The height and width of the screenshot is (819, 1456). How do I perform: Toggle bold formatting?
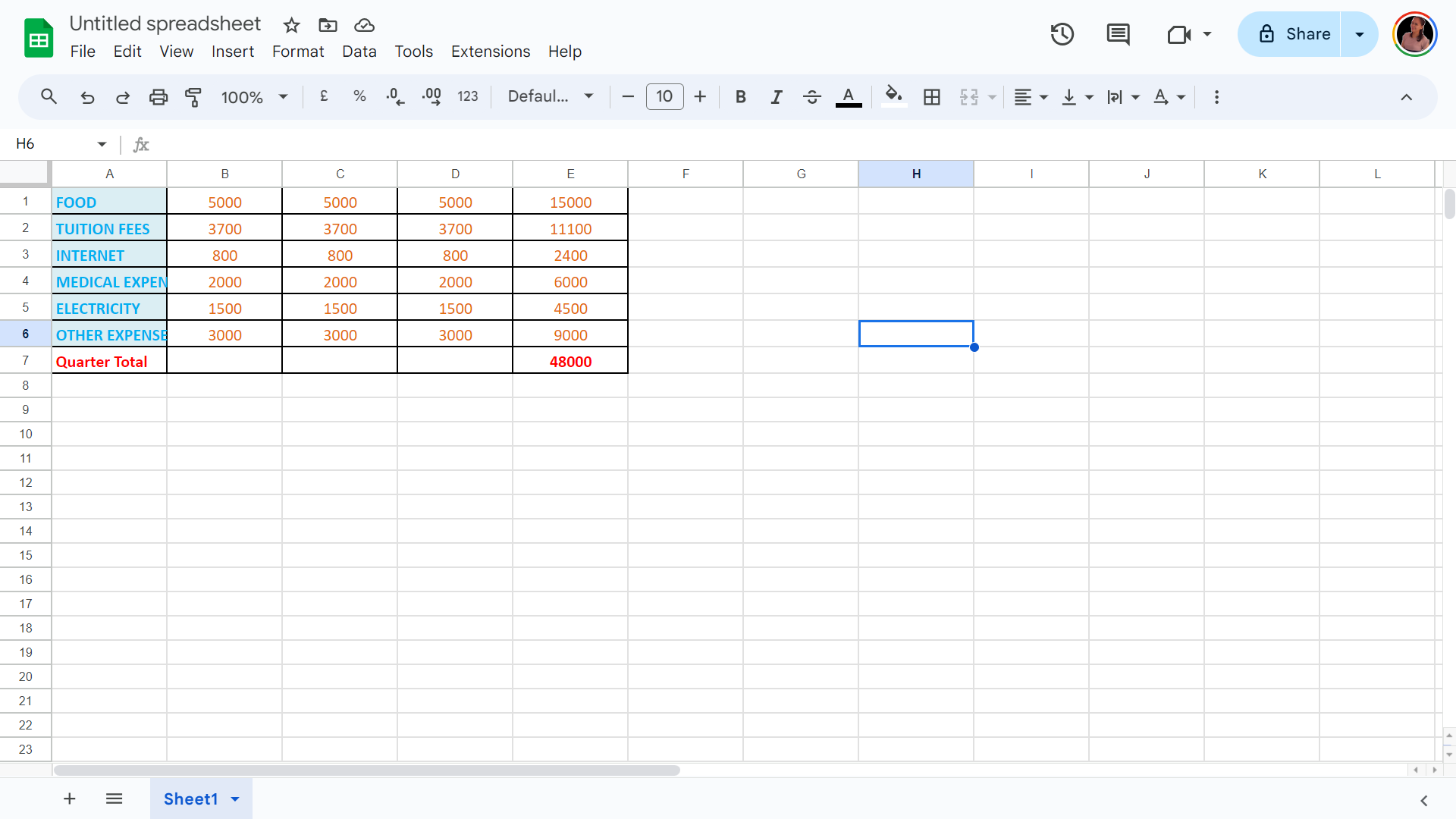coord(741,97)
